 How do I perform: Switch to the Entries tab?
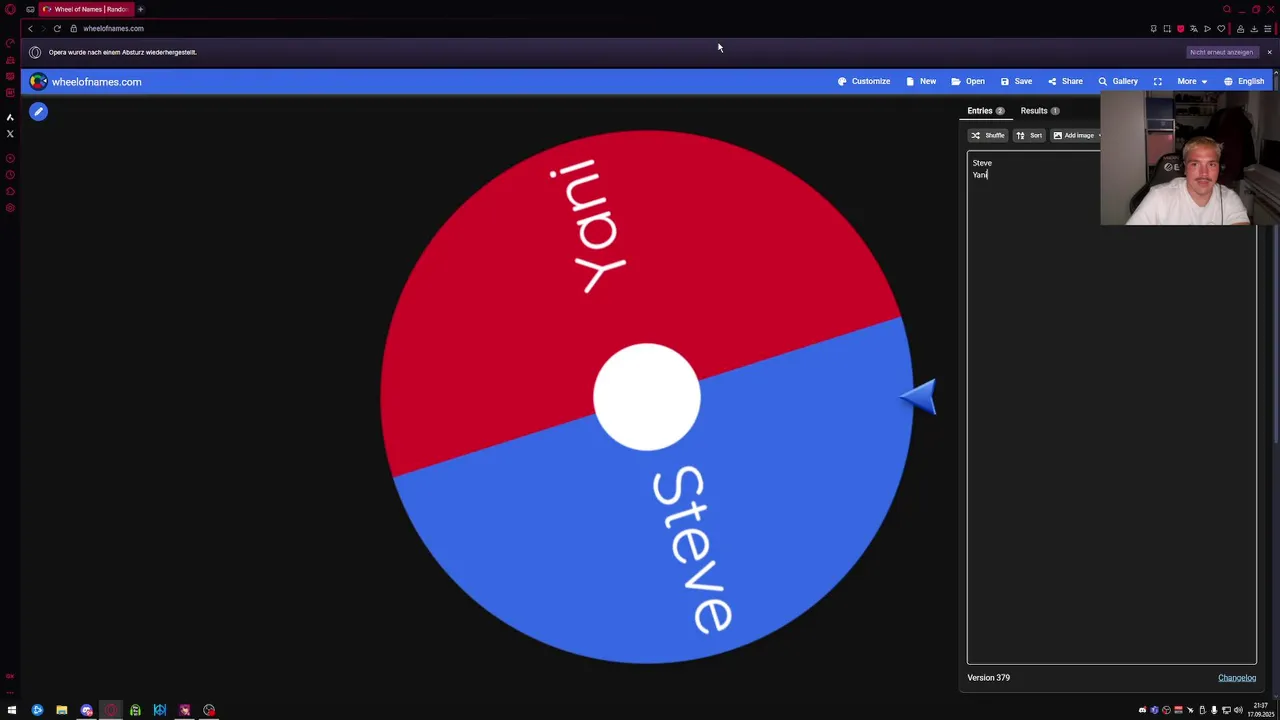point(985,111)
